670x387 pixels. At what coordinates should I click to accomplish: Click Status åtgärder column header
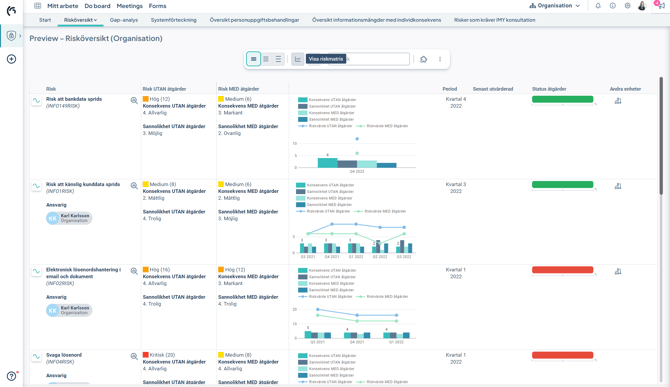tap(549, 89)
